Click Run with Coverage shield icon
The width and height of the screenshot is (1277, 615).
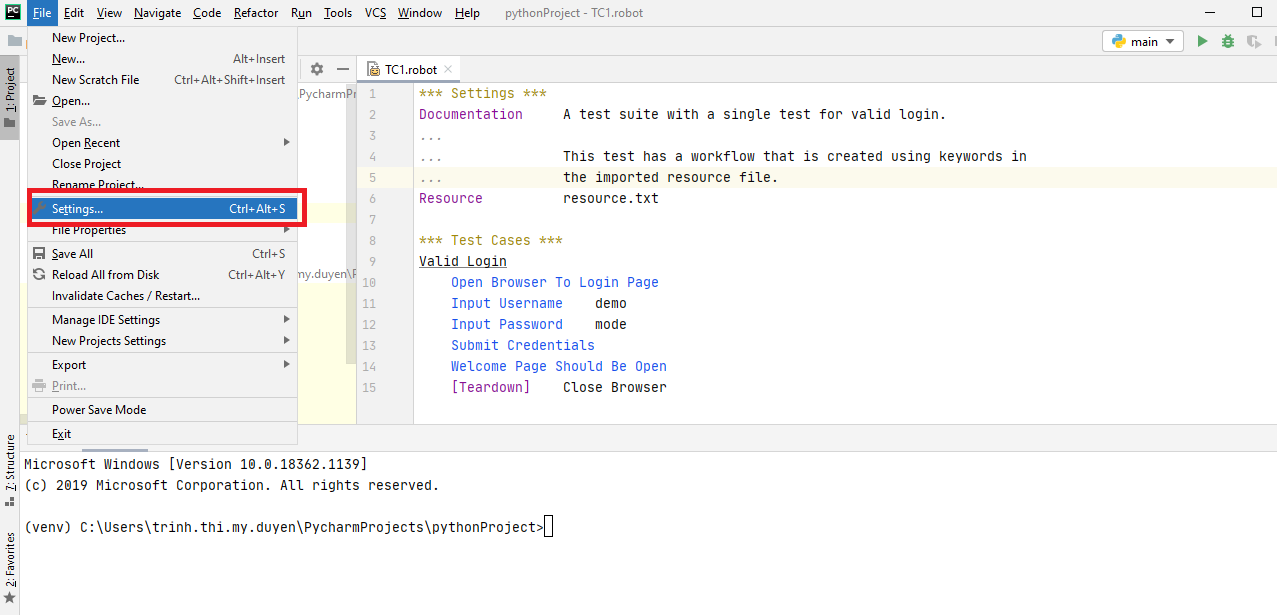[1254, 41]
